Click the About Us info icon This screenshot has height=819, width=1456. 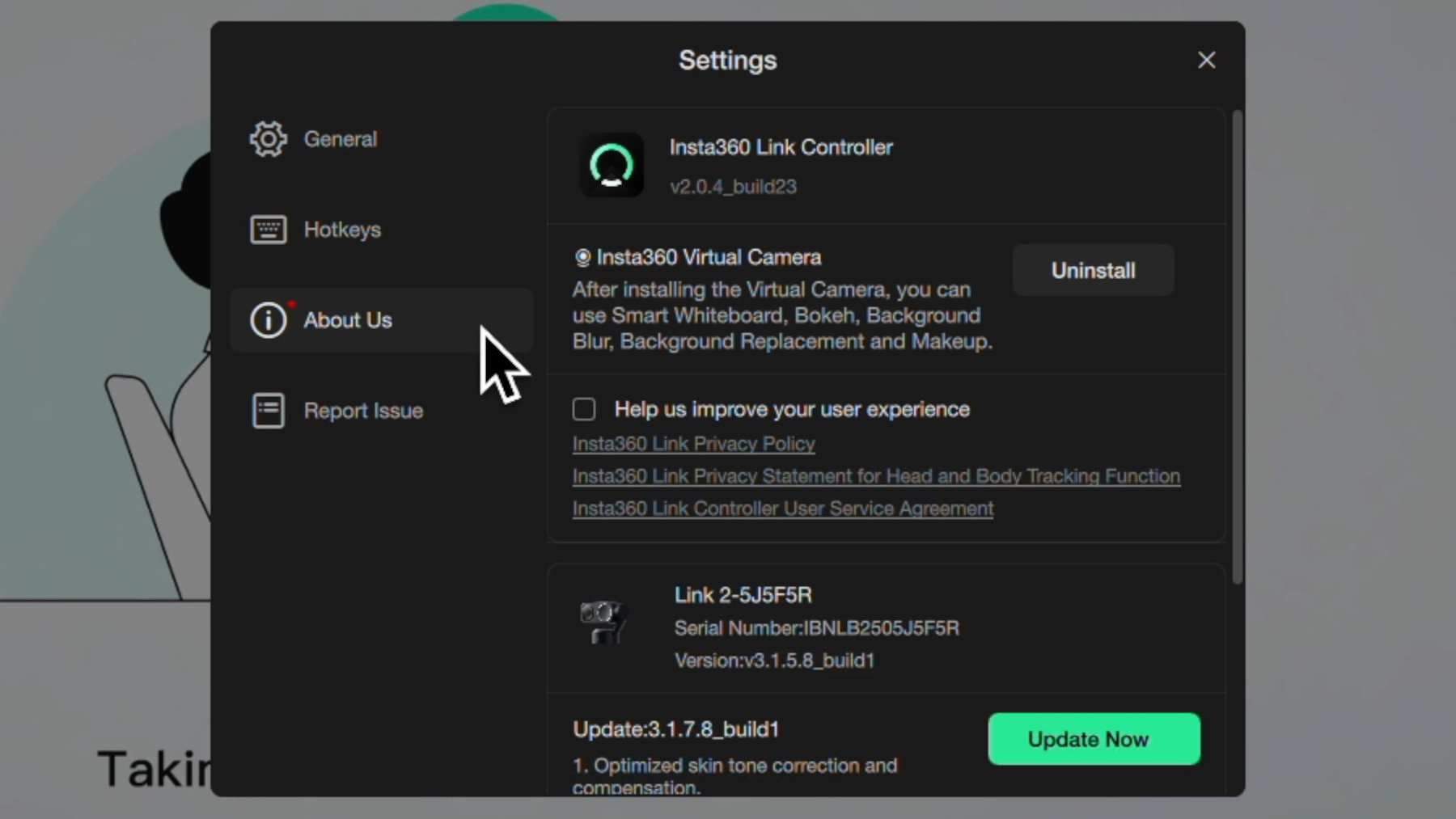[x=268, y=320]
